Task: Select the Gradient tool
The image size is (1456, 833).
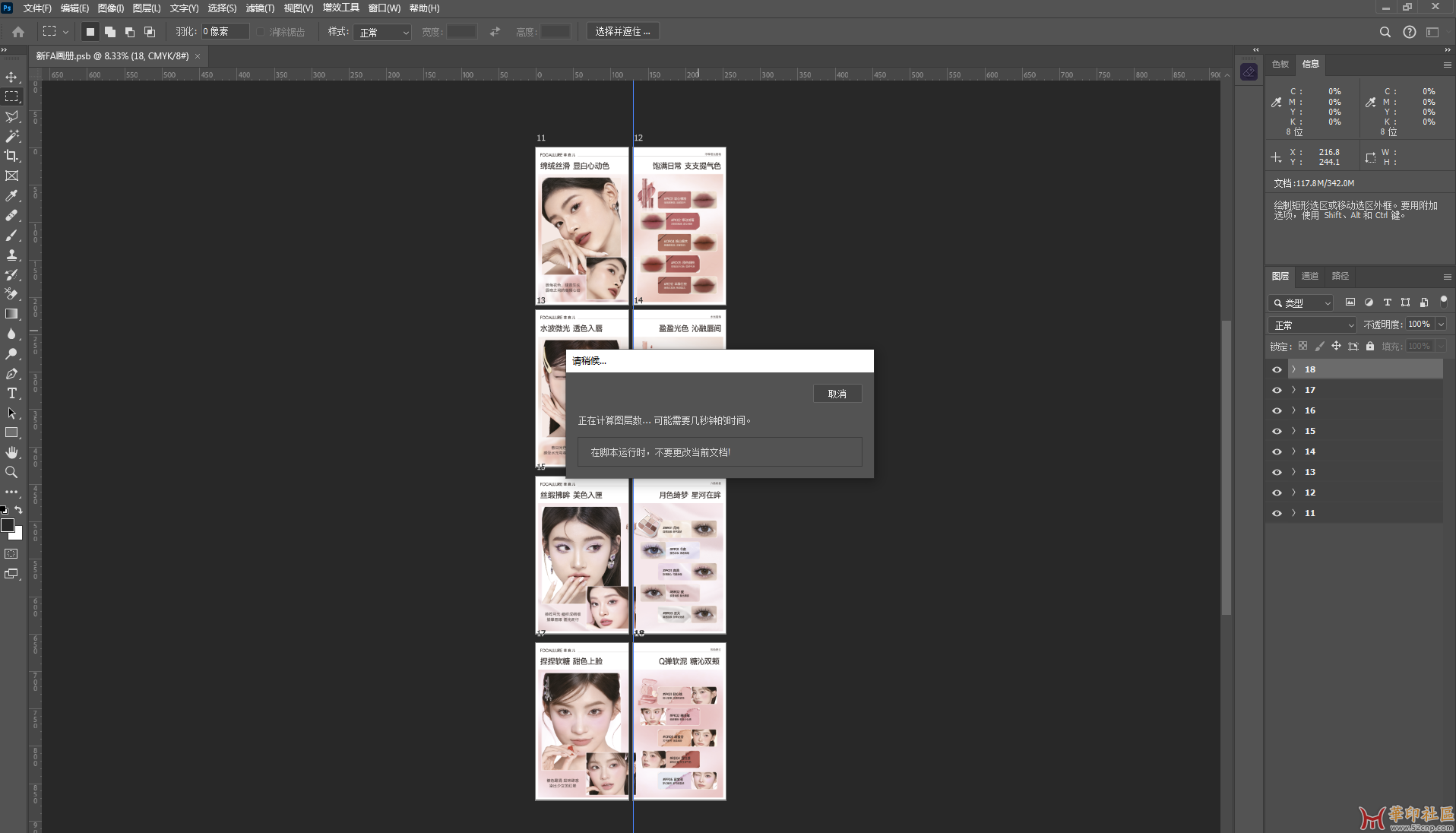Action: [11, 314]
